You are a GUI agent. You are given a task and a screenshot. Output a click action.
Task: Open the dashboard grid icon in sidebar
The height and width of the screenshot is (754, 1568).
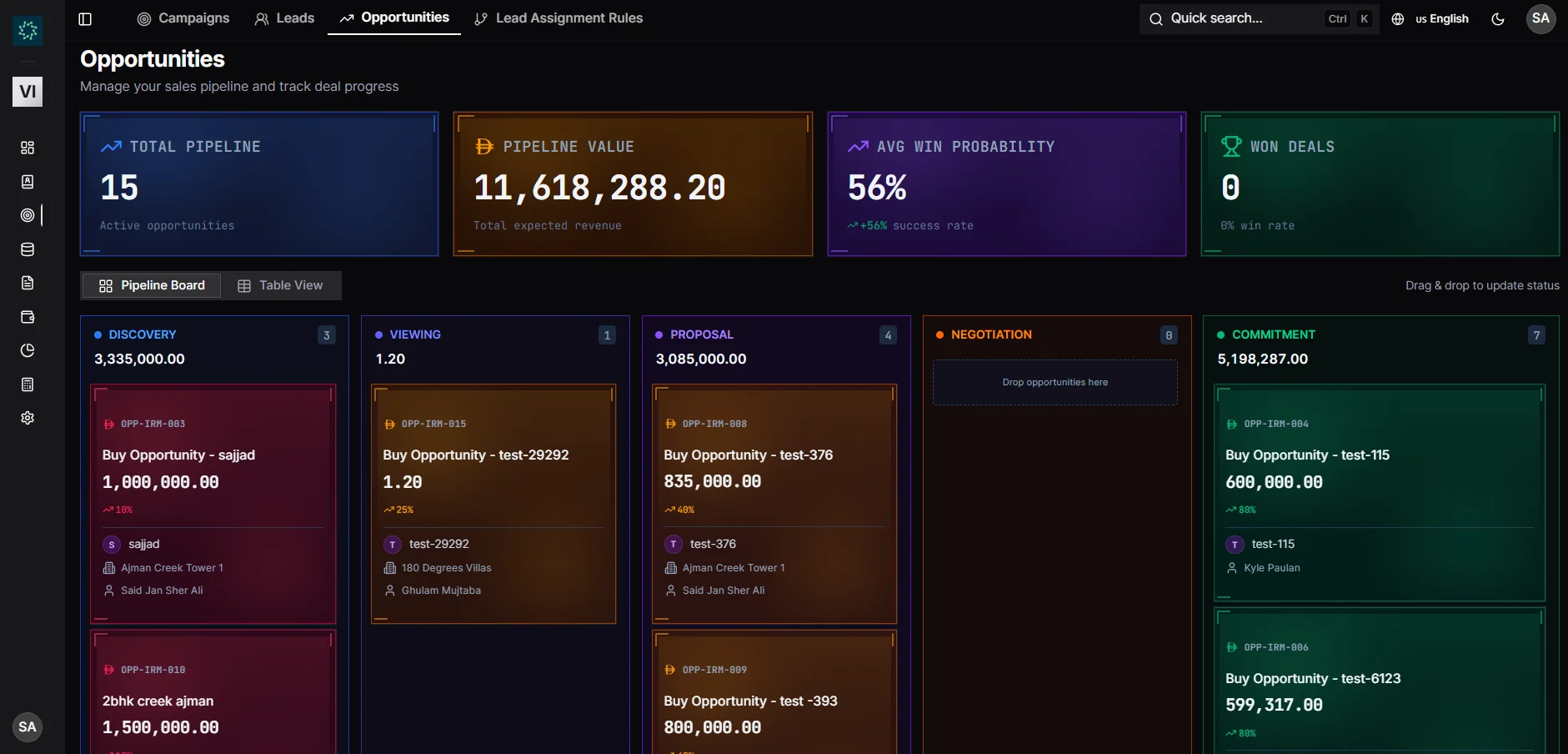[28, 148]
